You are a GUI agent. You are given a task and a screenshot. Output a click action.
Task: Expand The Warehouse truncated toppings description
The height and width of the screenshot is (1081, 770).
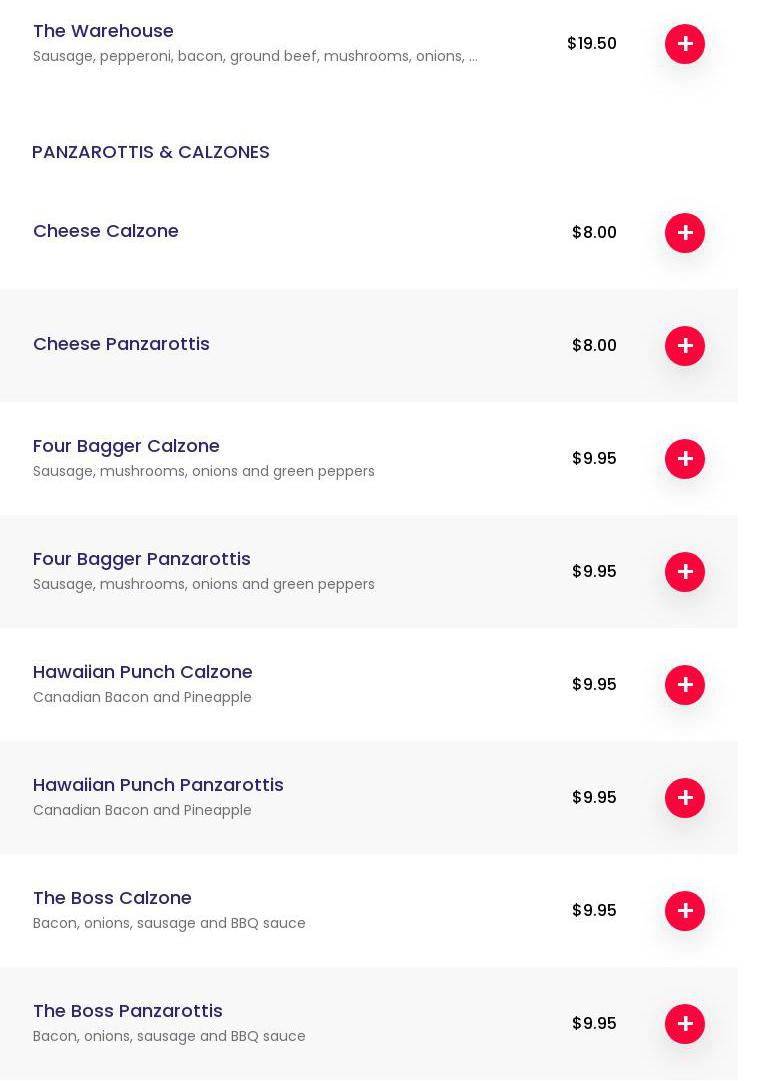pos(255,57)
